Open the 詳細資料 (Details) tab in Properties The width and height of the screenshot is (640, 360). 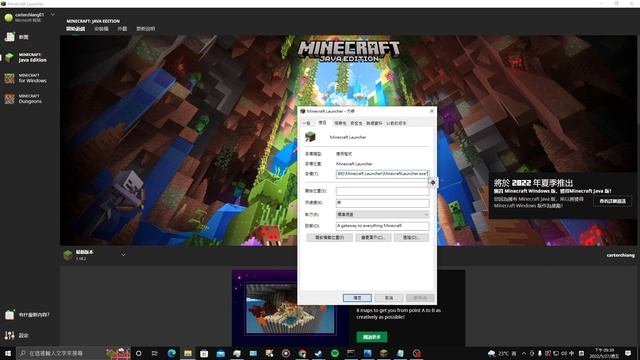coord(374,123)
